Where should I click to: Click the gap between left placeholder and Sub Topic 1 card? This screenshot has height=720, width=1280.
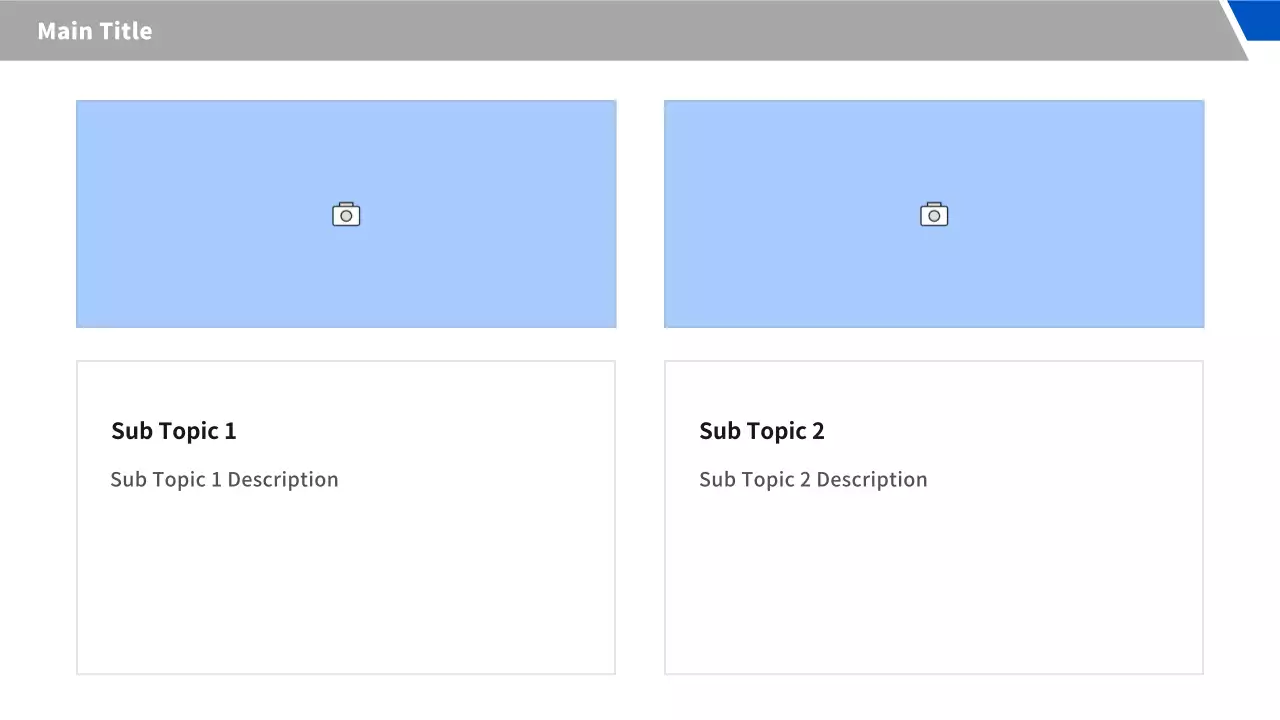[x=346, y=344]
